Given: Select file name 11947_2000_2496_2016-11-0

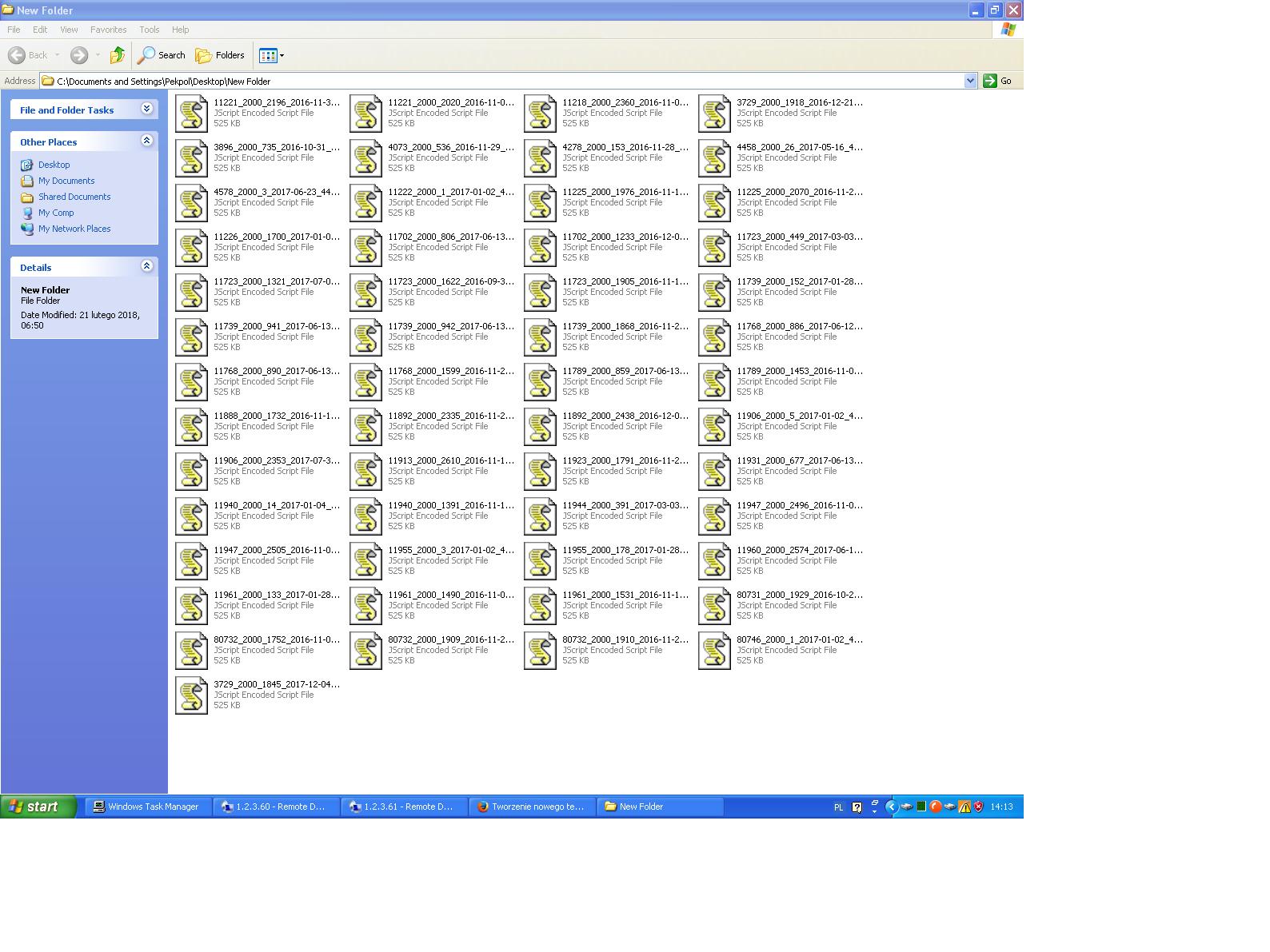Looking at the screenshot, I should point(800,505).
